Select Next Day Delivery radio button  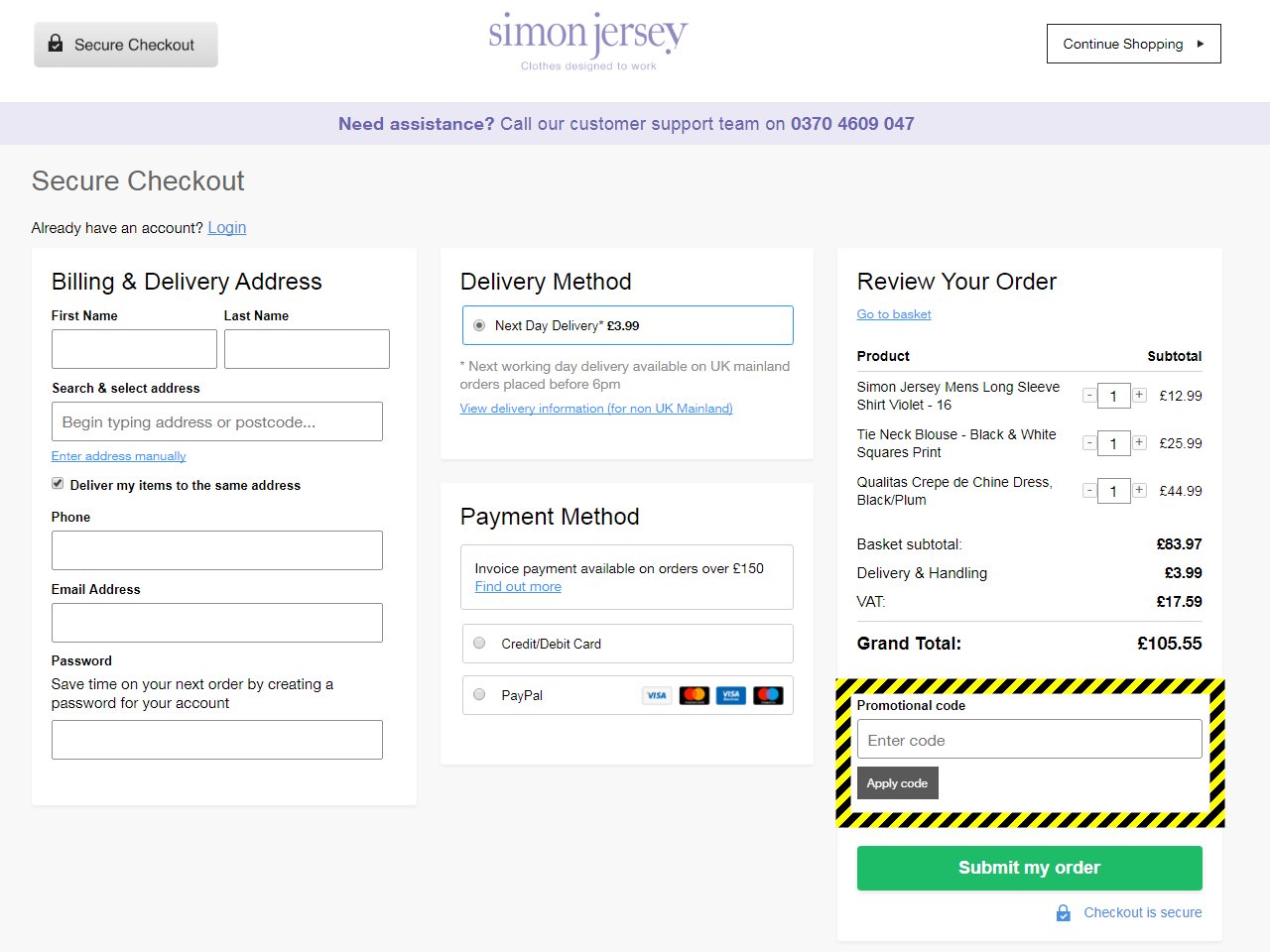(x=479, y=325)
